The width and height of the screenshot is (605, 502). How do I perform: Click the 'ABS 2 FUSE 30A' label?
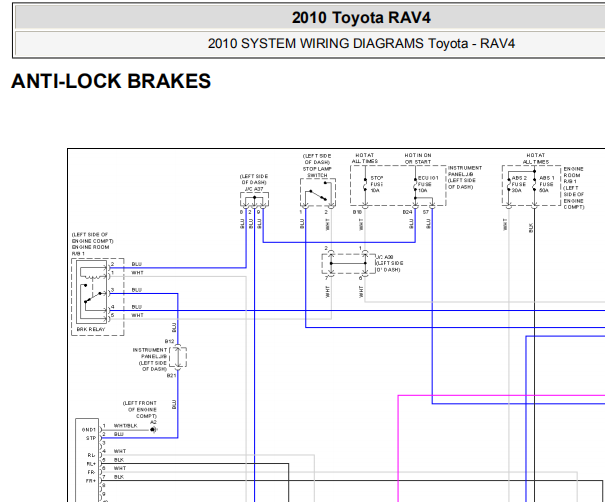point(519,184)
